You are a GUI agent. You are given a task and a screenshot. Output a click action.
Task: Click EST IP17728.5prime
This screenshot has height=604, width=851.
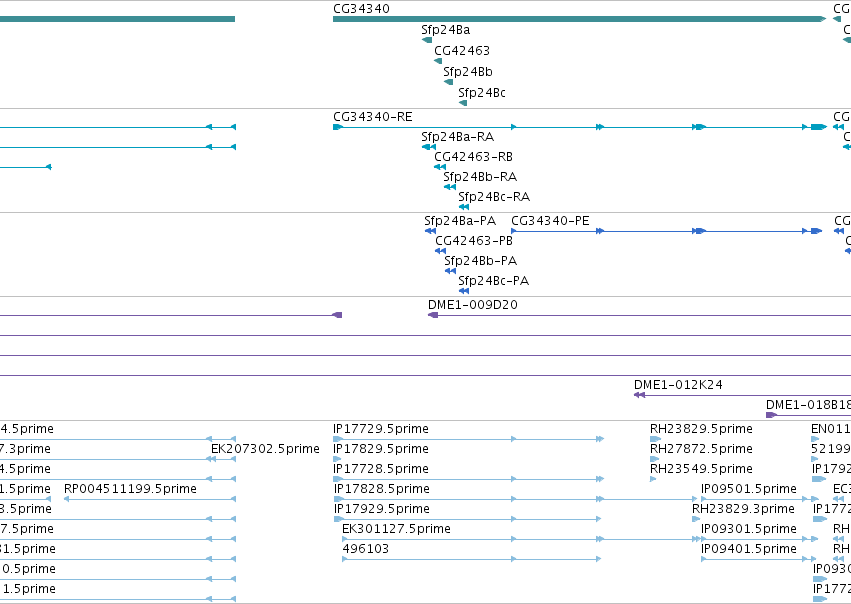380,469
